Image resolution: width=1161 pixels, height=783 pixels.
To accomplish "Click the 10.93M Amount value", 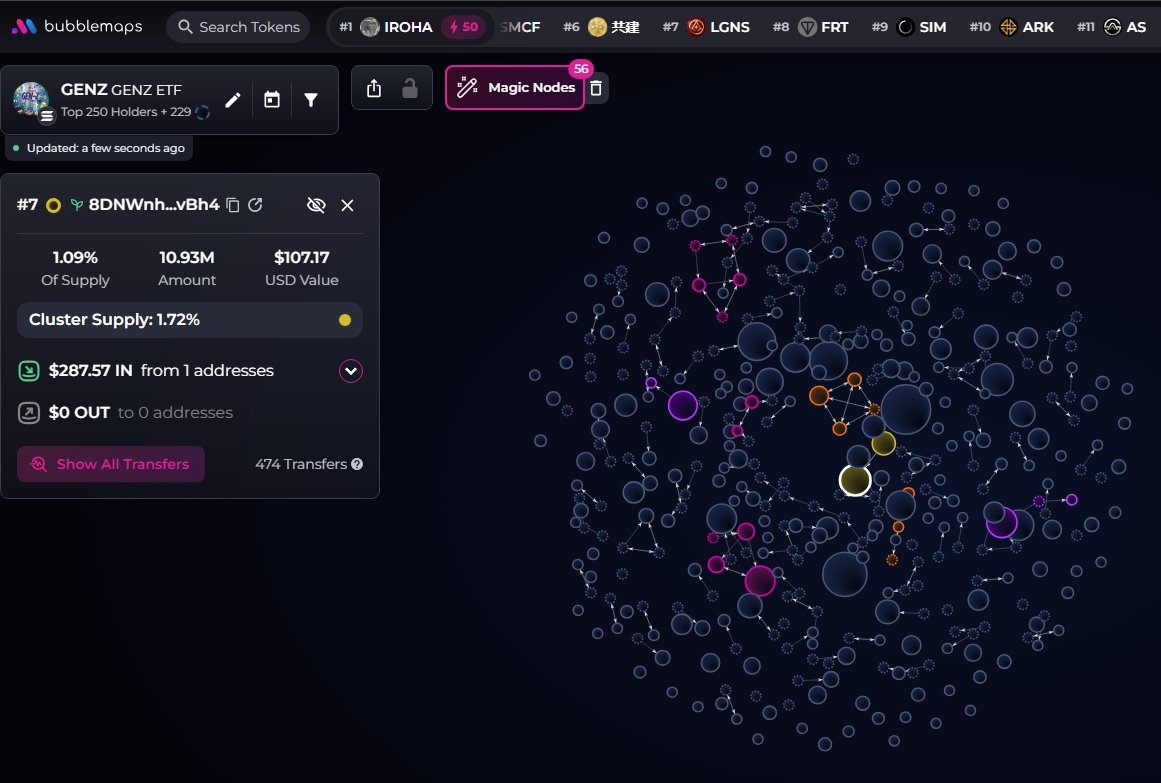I will tap(187, 258).
